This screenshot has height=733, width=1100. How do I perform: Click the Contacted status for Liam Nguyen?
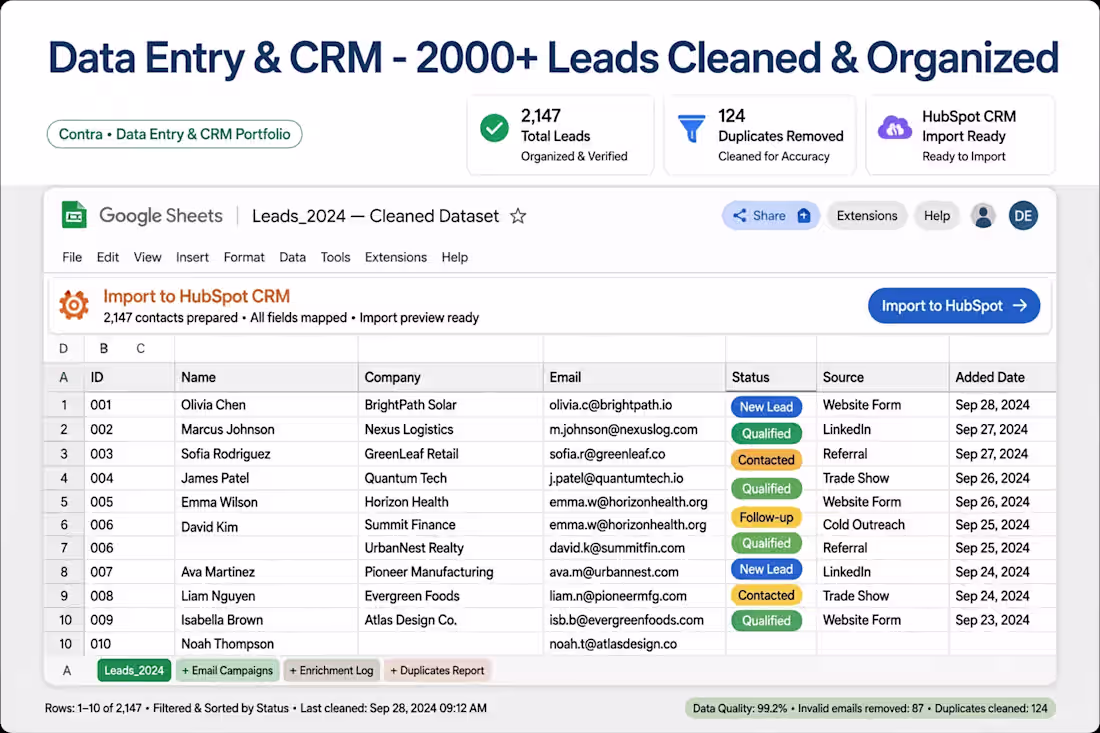pyautogui.click(x=766, y=596)
